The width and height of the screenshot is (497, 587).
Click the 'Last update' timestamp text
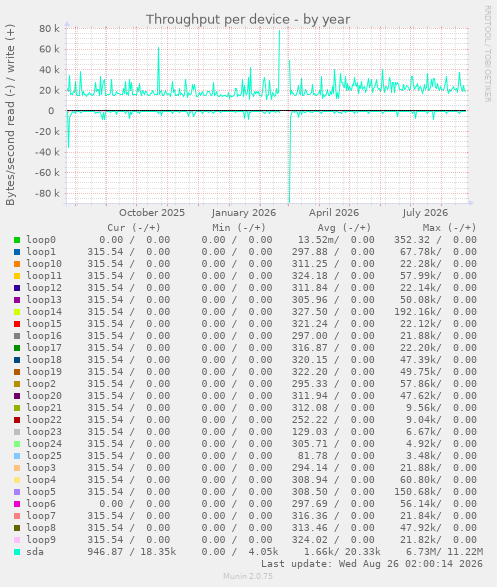pyautogui.click(x=372, y=563)
